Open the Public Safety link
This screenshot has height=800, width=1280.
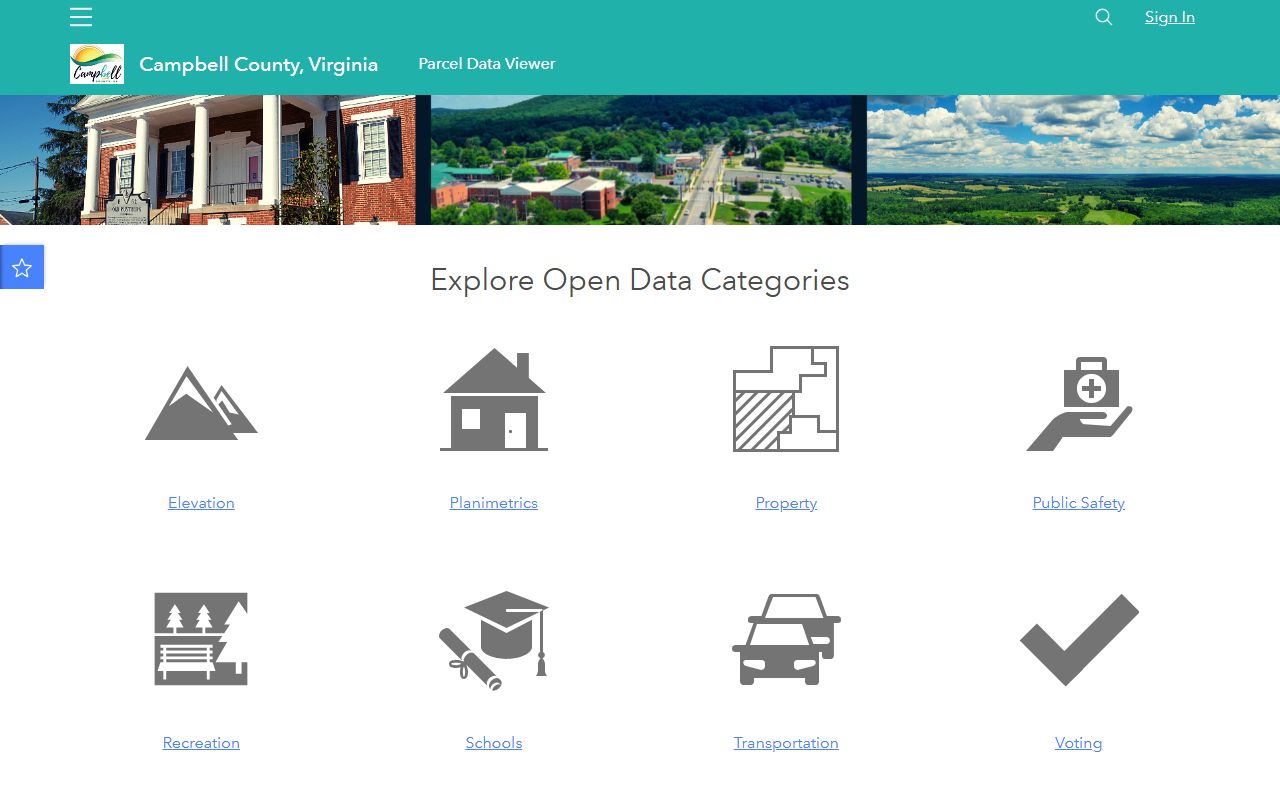pos(1079,503)
